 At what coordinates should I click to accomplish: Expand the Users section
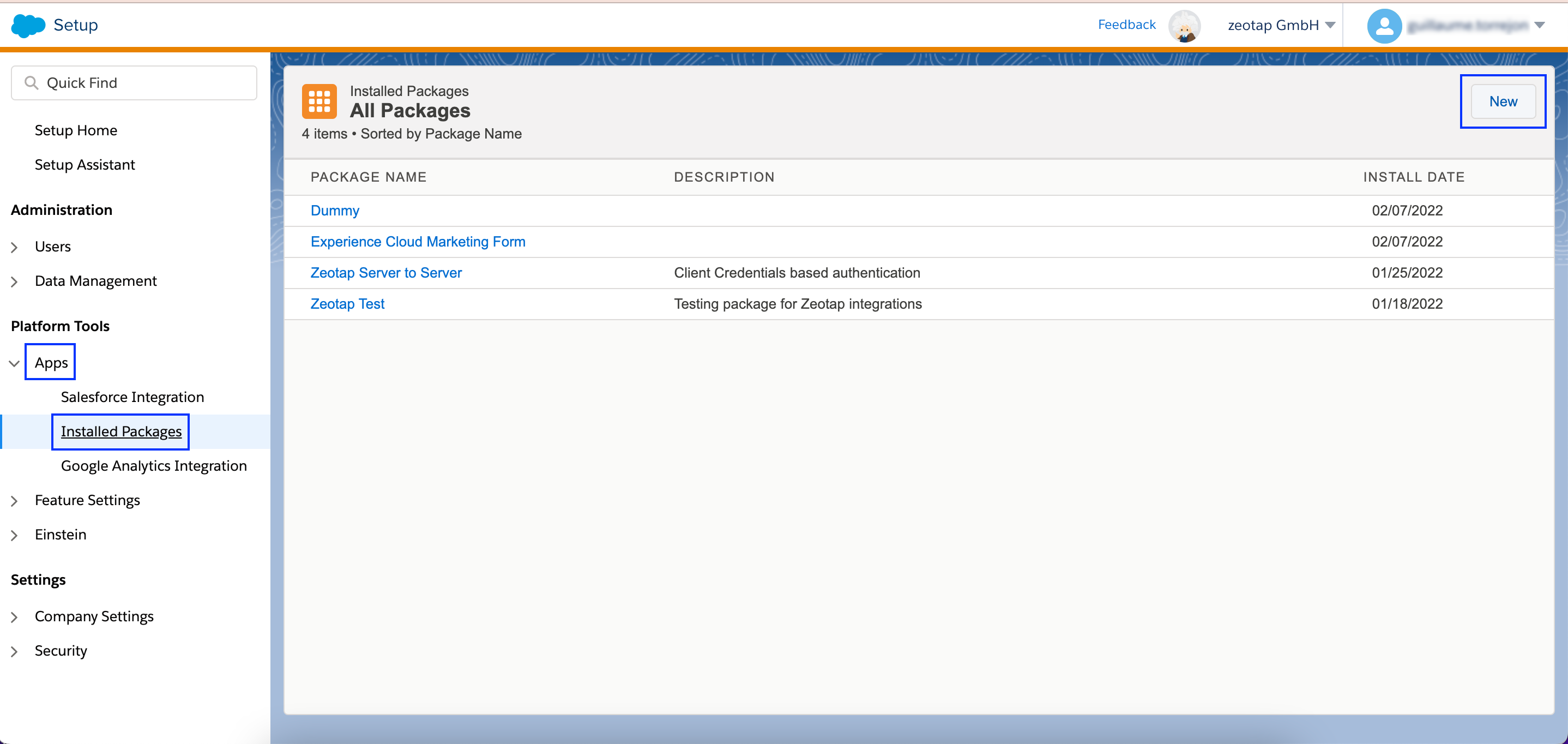tap(15, 247)
